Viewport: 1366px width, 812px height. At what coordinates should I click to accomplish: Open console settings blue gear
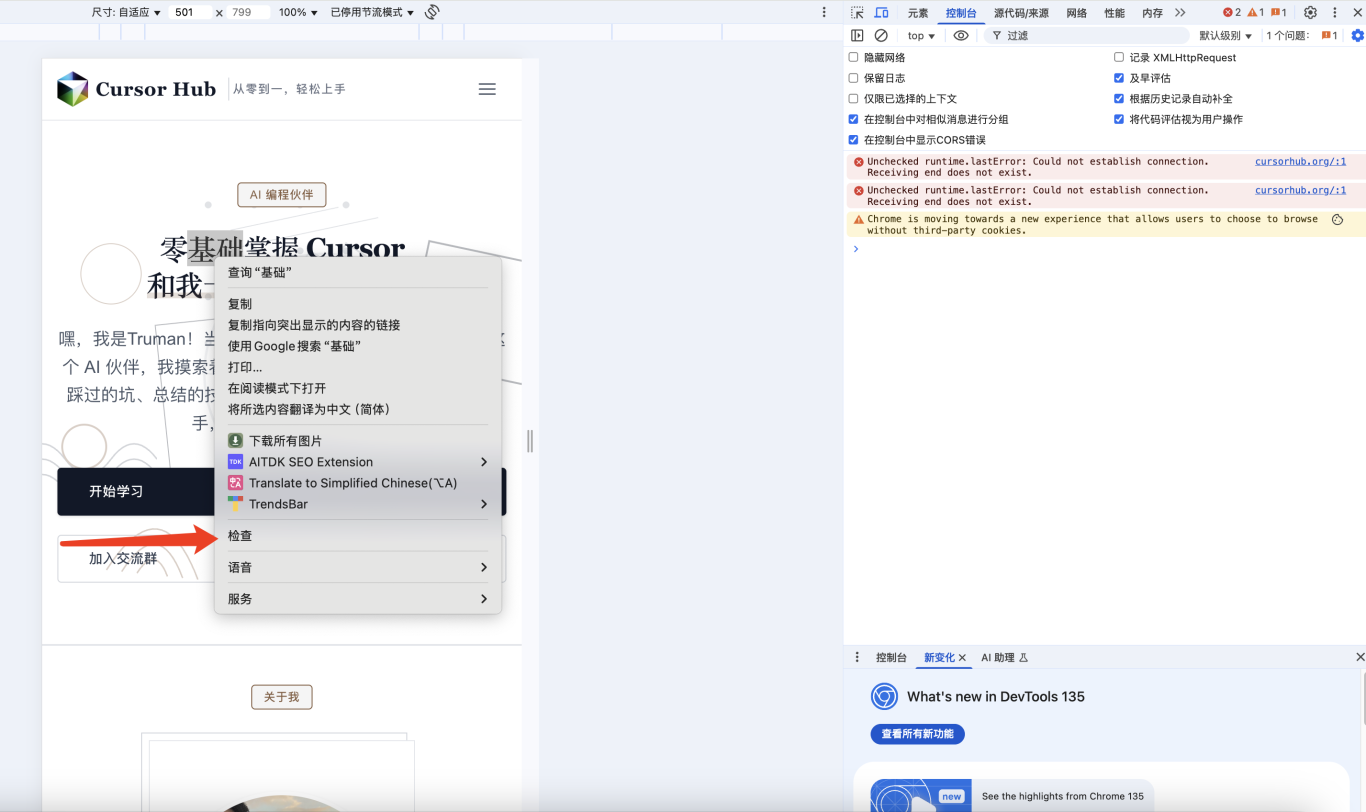click(x=1357, y=35)
